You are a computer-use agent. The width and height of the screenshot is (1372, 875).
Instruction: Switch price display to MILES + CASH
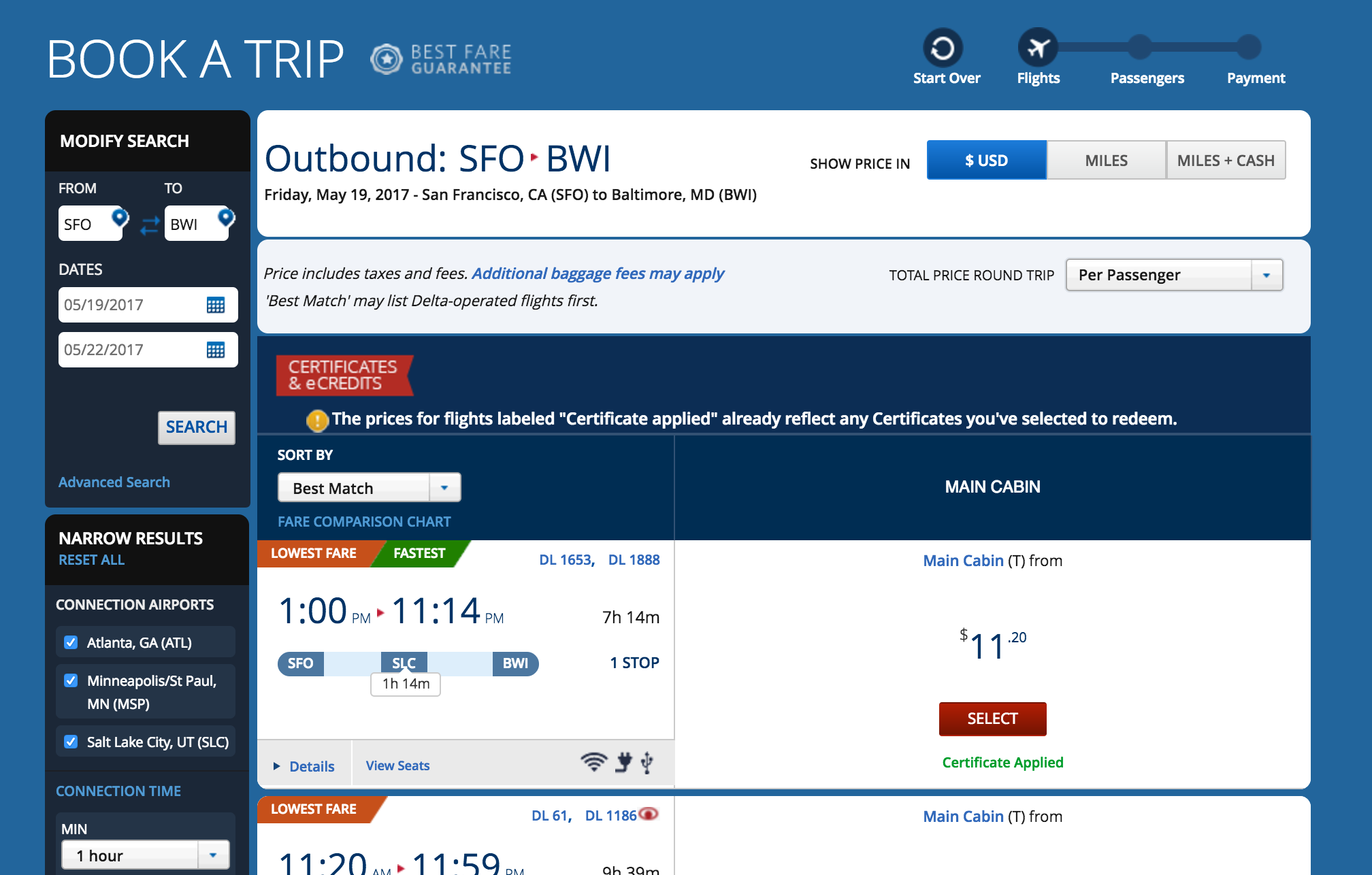pyautogui.click(x=1226, y=161)
